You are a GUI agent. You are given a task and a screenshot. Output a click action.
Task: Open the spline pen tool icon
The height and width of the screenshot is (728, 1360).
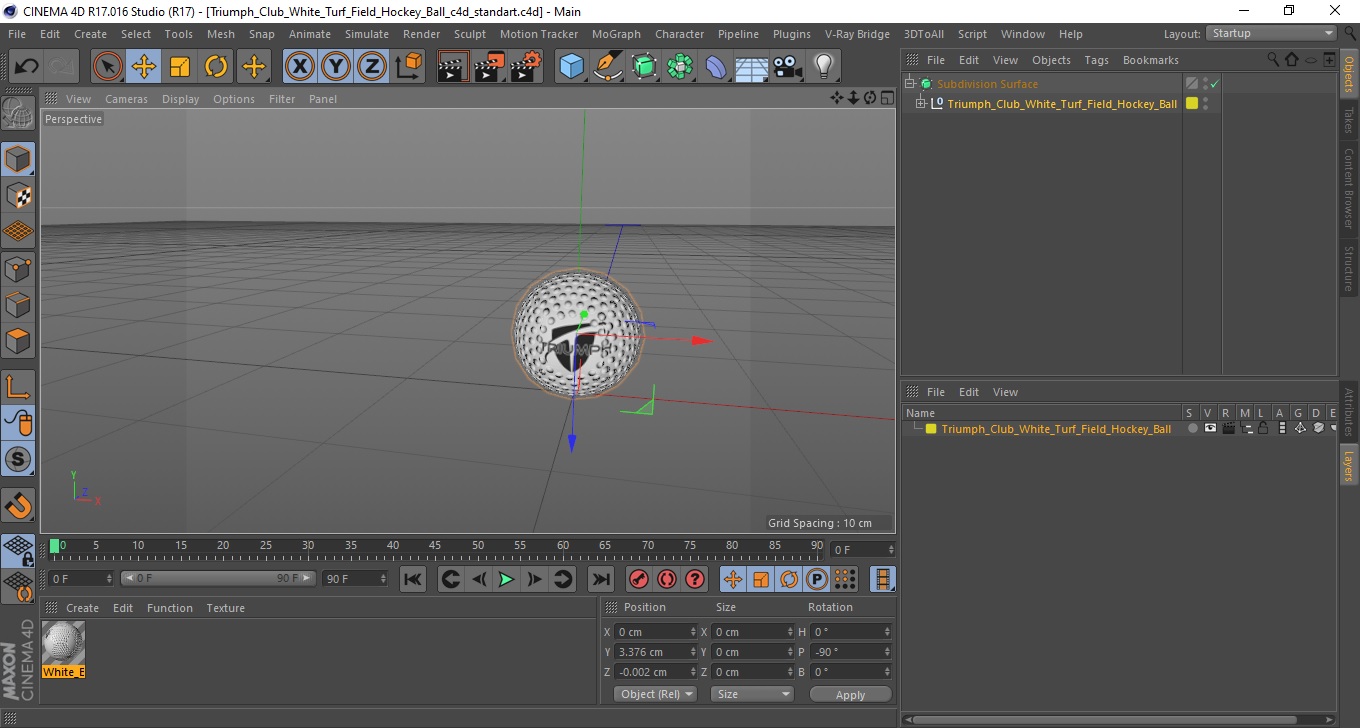tap(607, 67)
